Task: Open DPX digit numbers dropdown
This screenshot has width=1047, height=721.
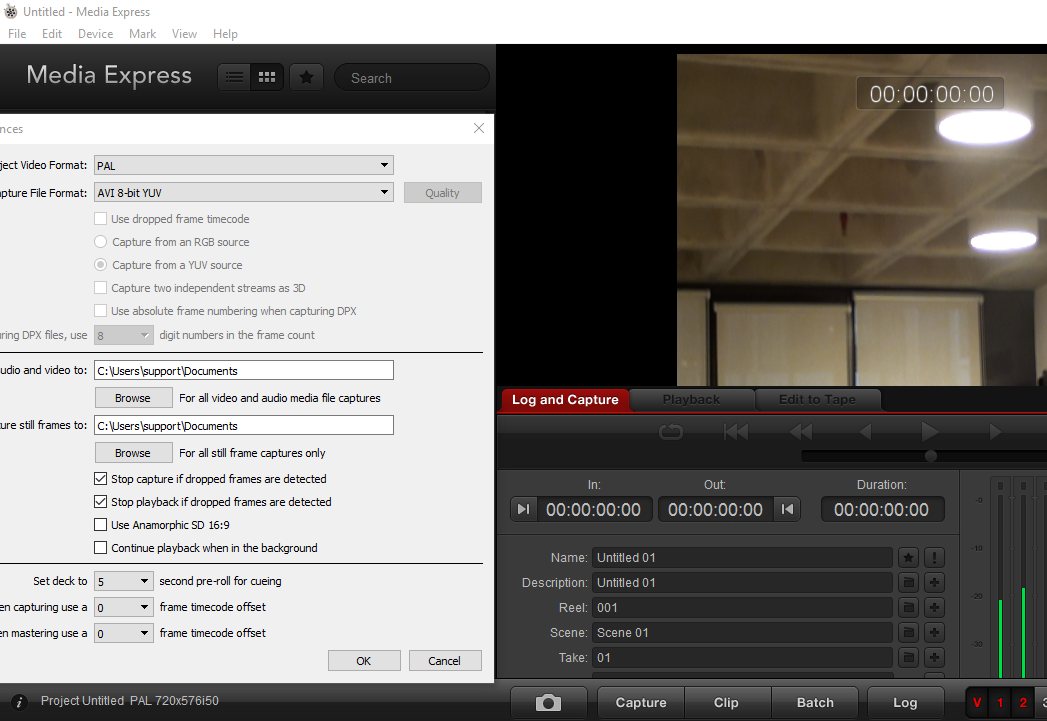Action: [124, 335]
